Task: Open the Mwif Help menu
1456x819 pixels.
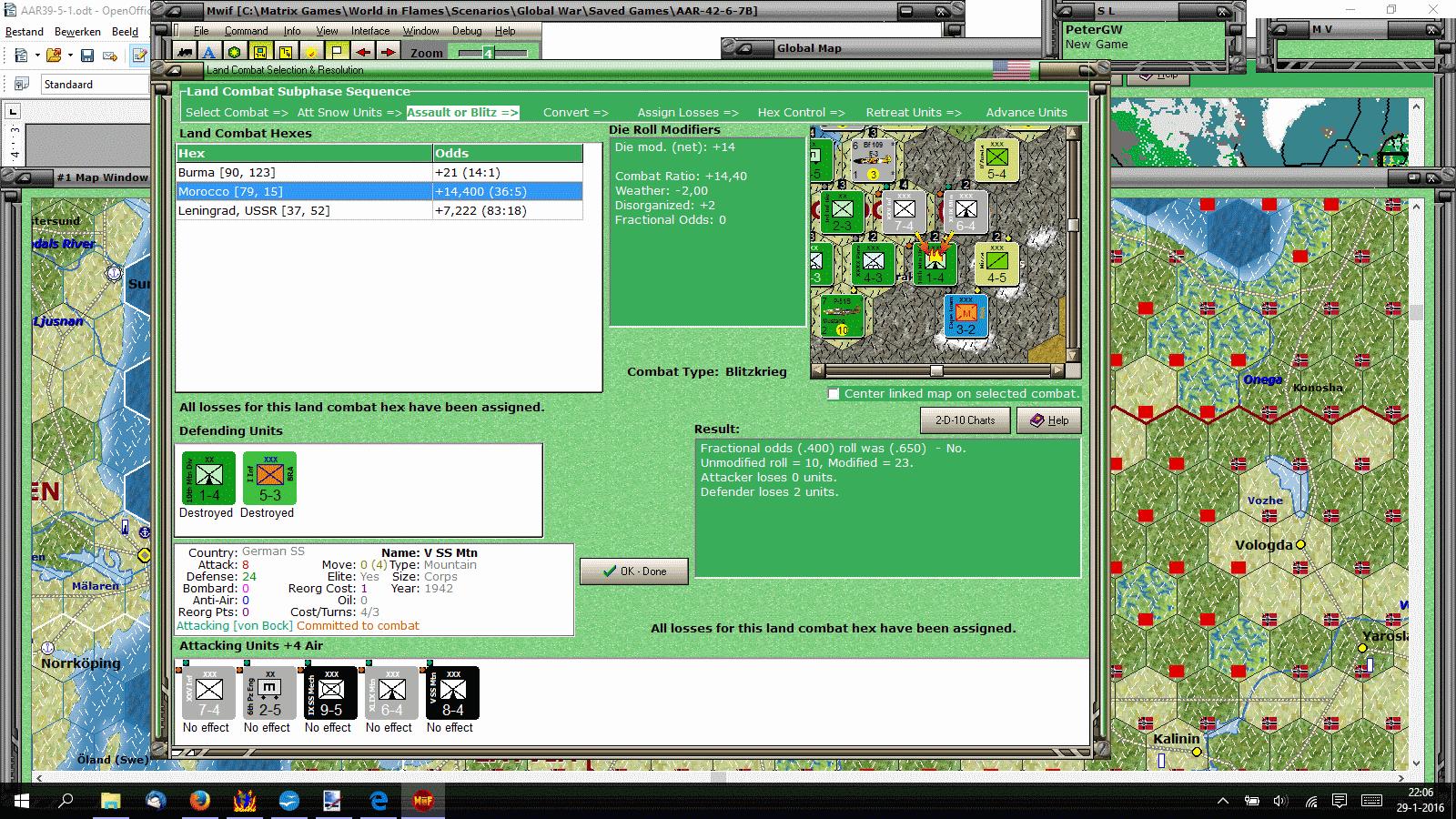Action: (505, 31)
